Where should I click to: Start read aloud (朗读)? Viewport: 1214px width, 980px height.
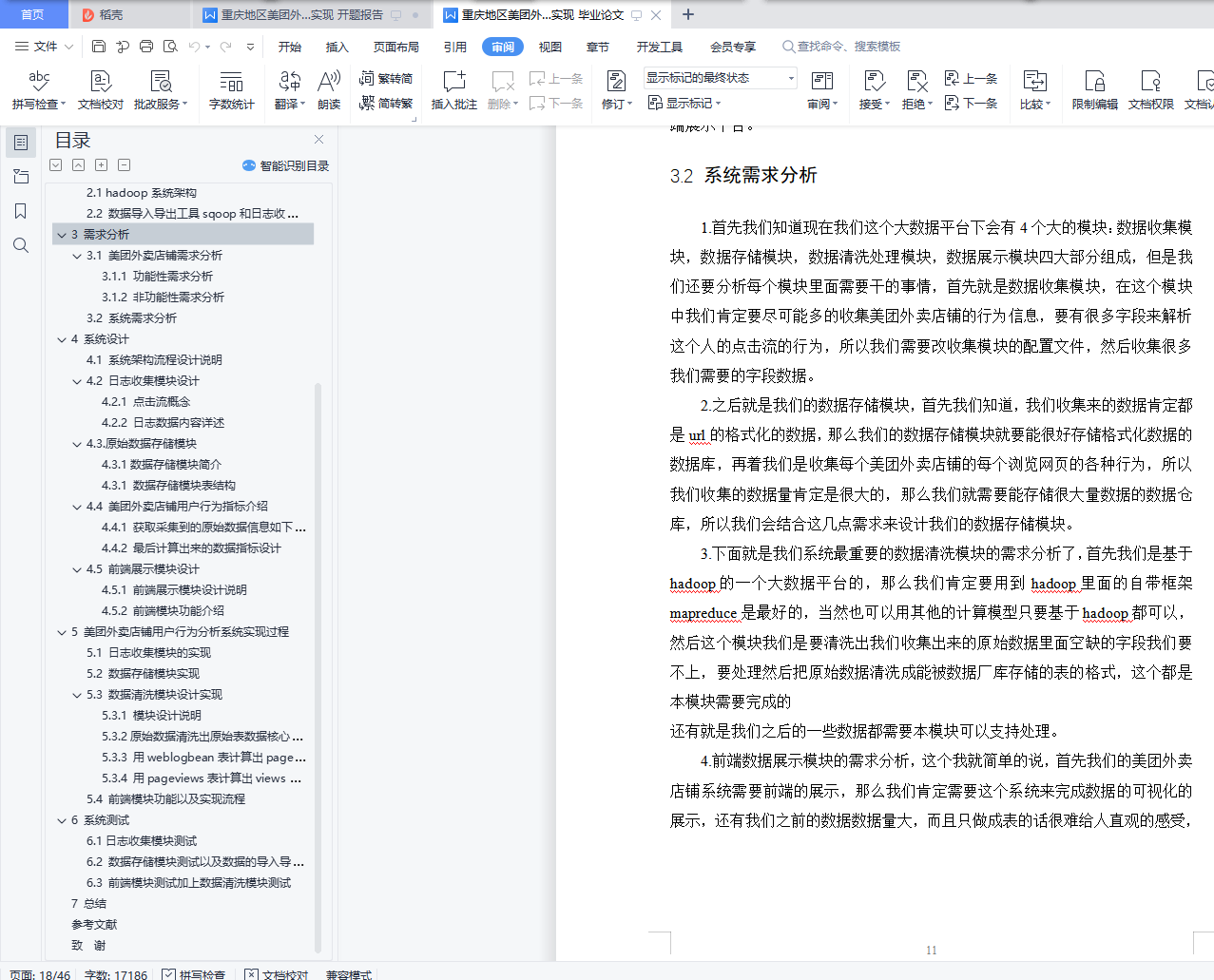[329, 90]
